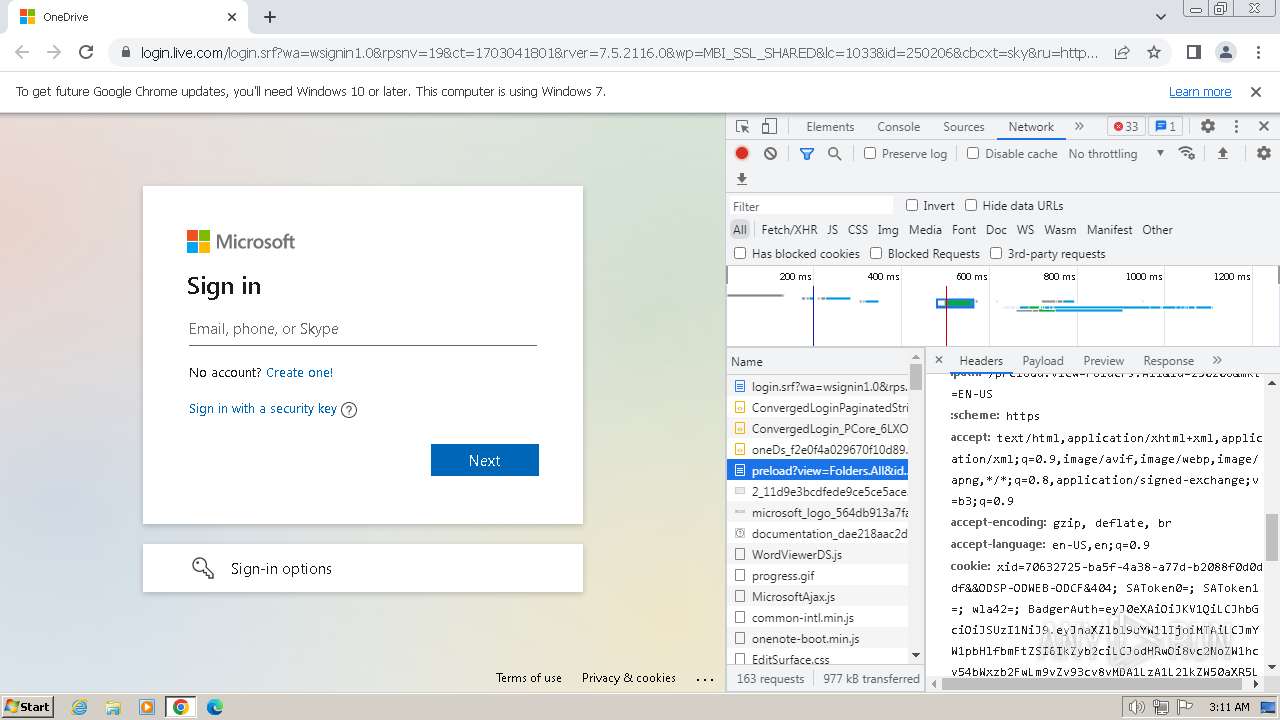1280x720 pixels.
Task: Enable Preserve log checkbox
Action: point(870,153)
